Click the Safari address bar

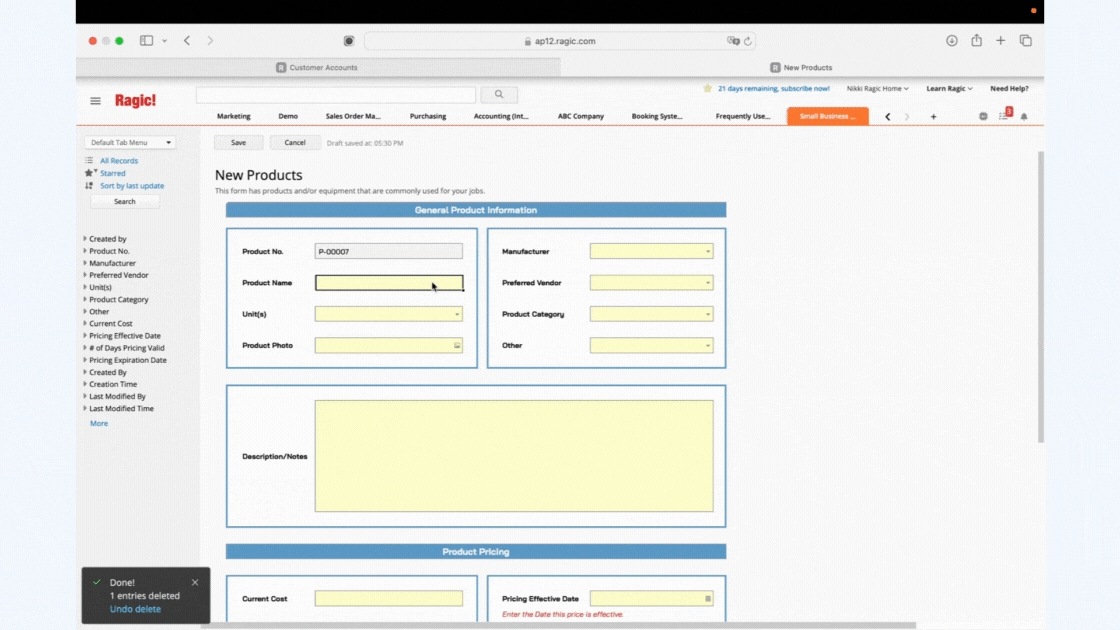pyautogui.click(x=560, y=41)
